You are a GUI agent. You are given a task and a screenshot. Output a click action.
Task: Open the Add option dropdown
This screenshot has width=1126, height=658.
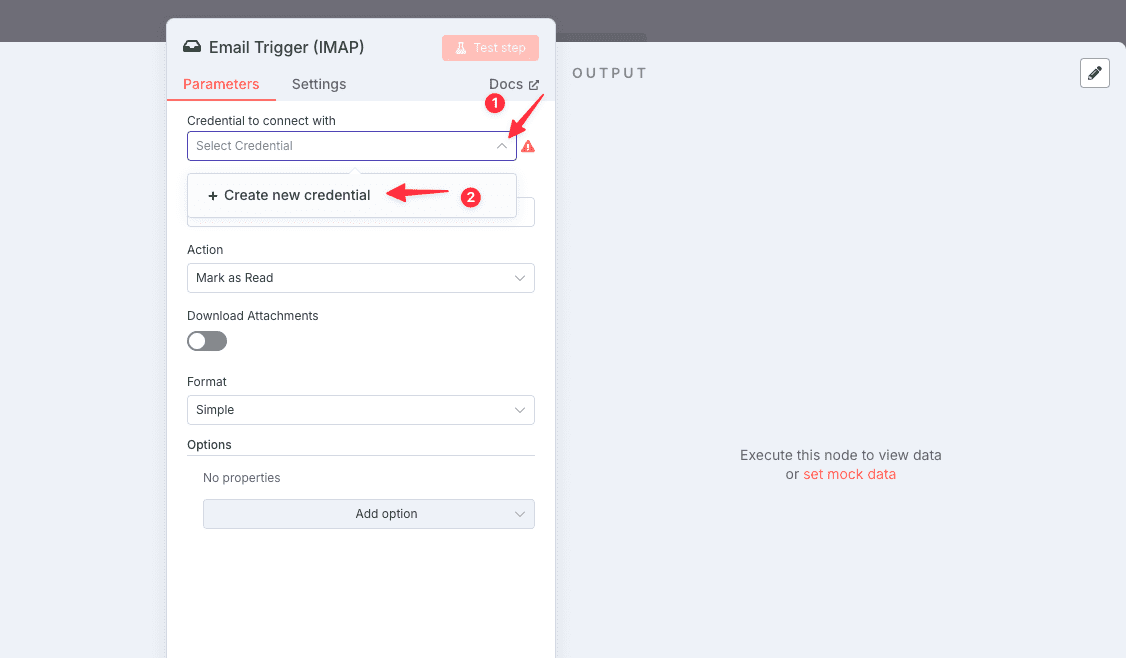pyautogui.click(x=368, y=514)
